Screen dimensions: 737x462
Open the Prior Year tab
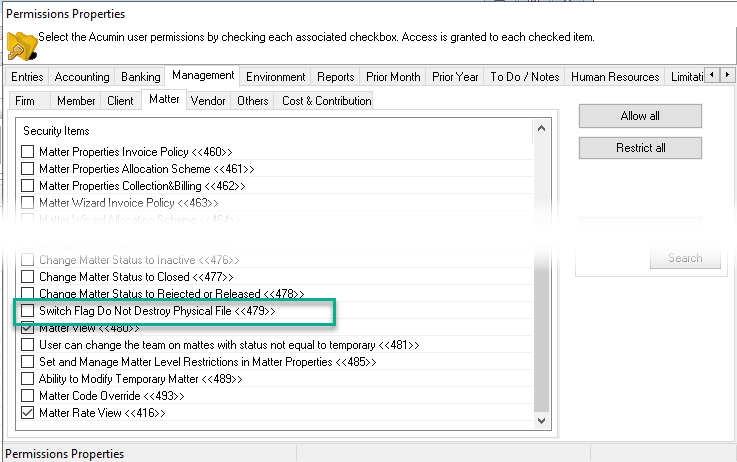[455, 77]
